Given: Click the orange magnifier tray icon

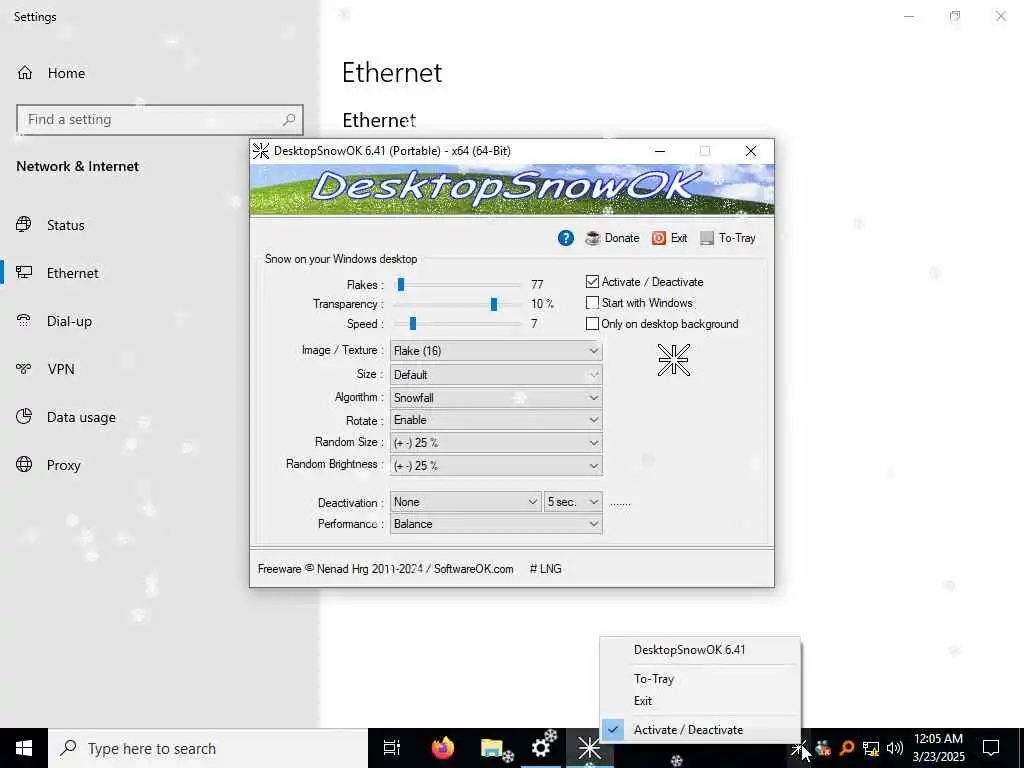Looking at the screenshot, I should (847, 748).
